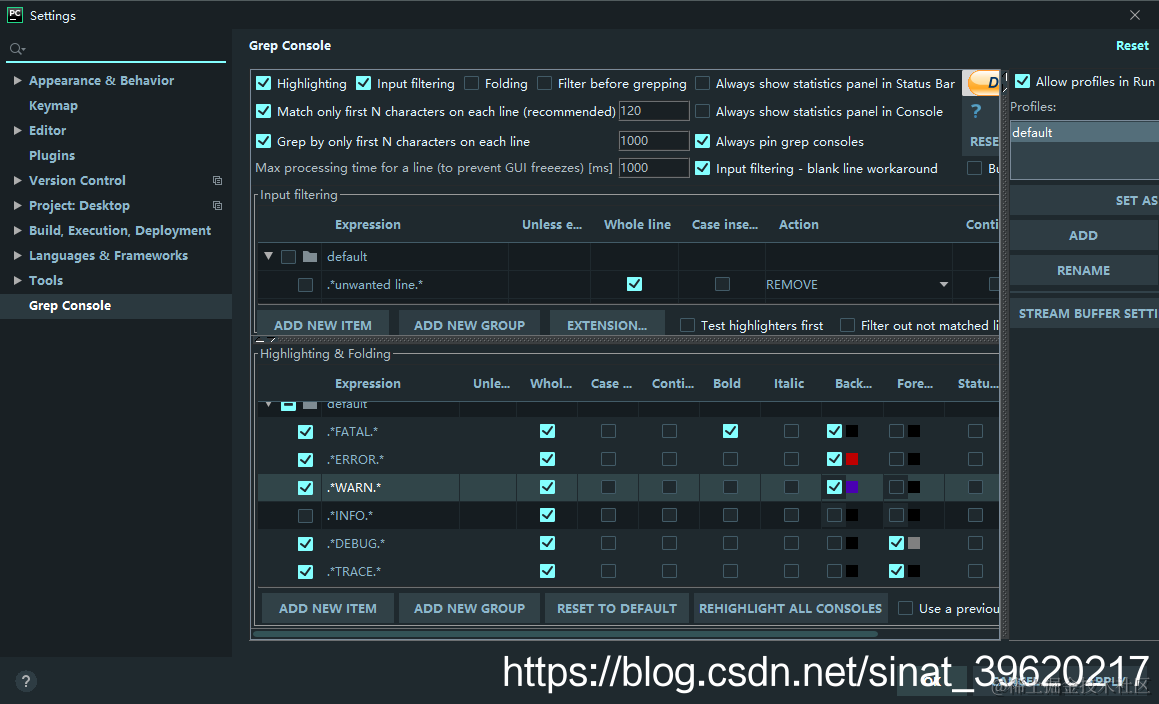Enable Always show statistics panel in Status Bar
Screen dimensions: 1159x704
pyautogui.click(x=703, y=83)
